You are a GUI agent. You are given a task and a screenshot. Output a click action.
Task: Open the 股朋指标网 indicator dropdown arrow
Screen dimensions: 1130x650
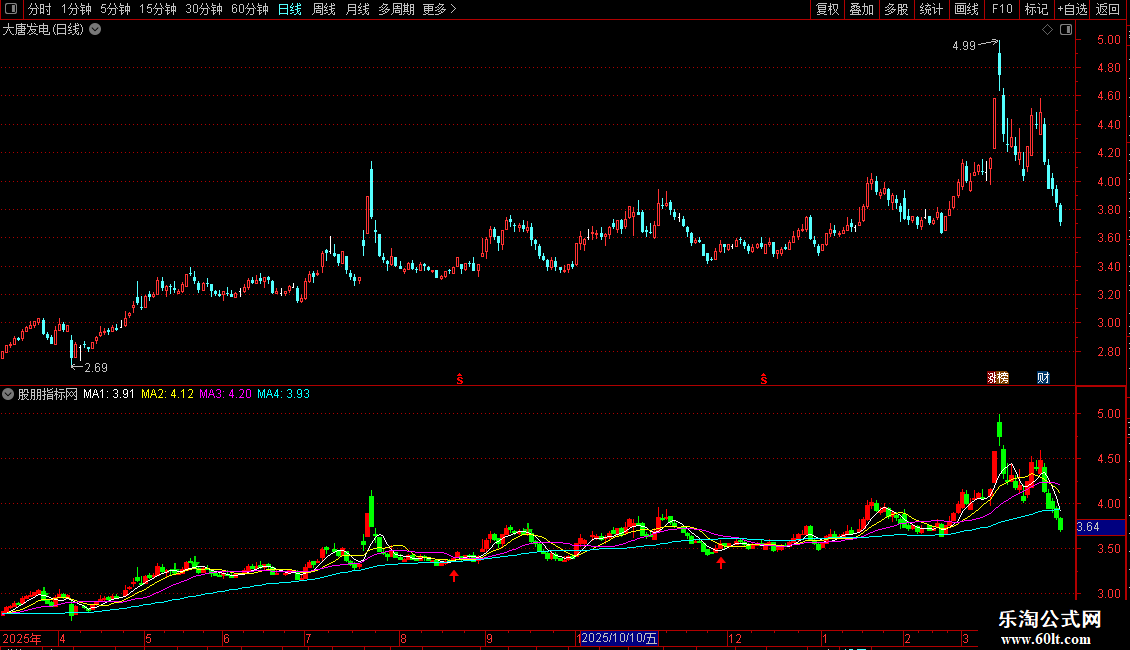tap(8, 394)
